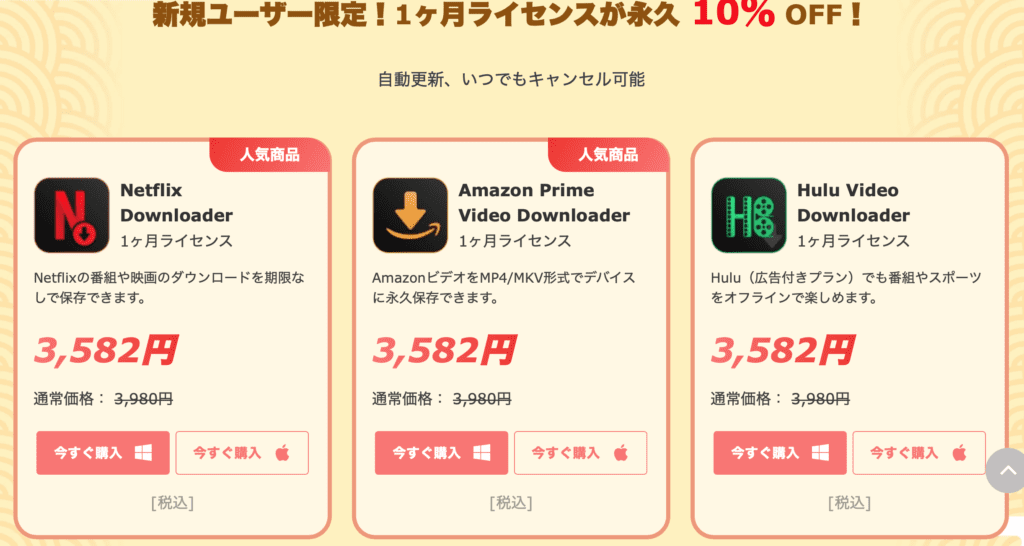Click the popular item badge on Netflix card

tap(270, 155)
